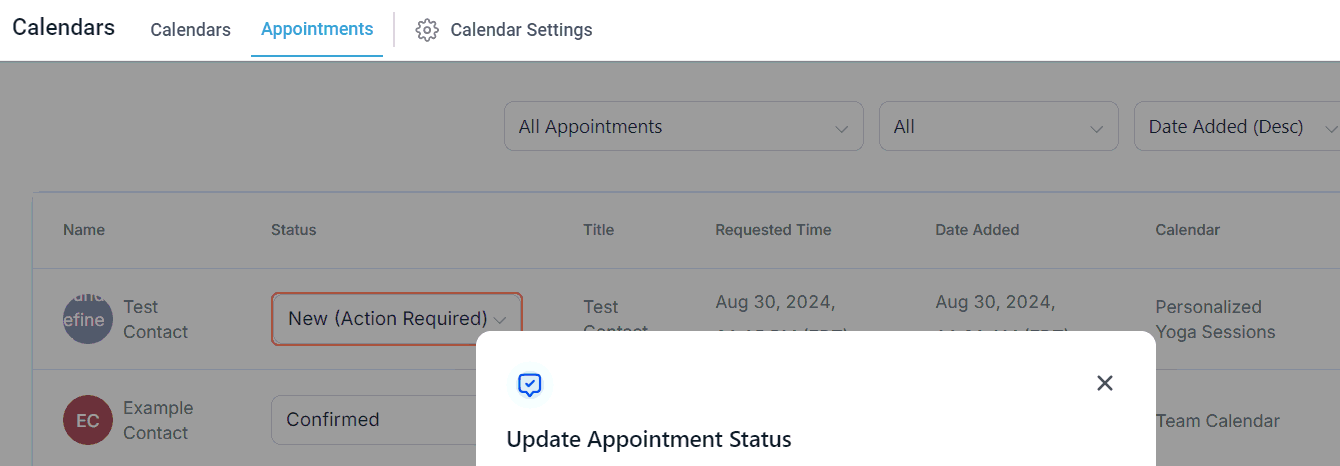Open the Date Added (Desc) sort dropdown
The height and width of the screenshot is (466, 1340).
click(1236, 127)
